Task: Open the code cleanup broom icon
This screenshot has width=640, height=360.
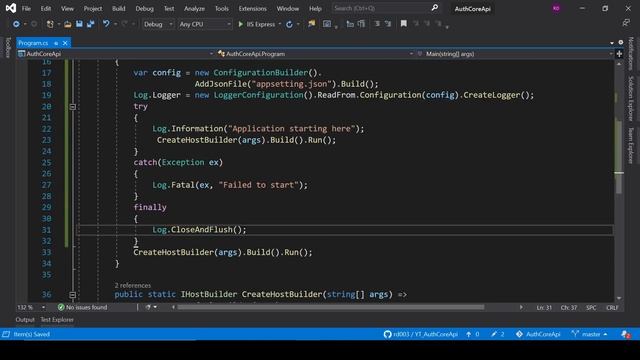Action: [x=148, y=307]
